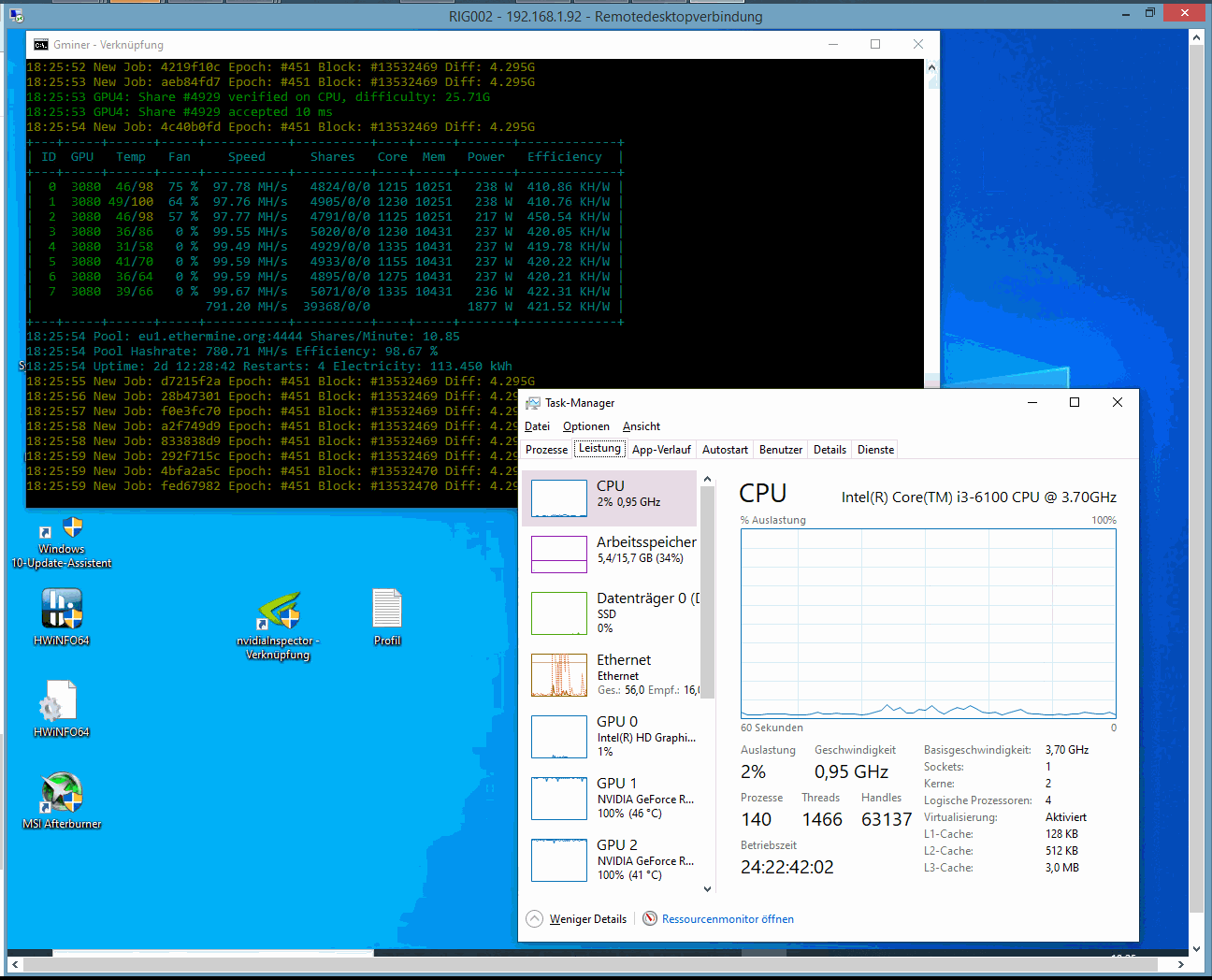The width and height of the screenshot is (1212, 980).
Task: Click the up arrow of the performance list scrollbar
Action: click(x=707, y=479)
